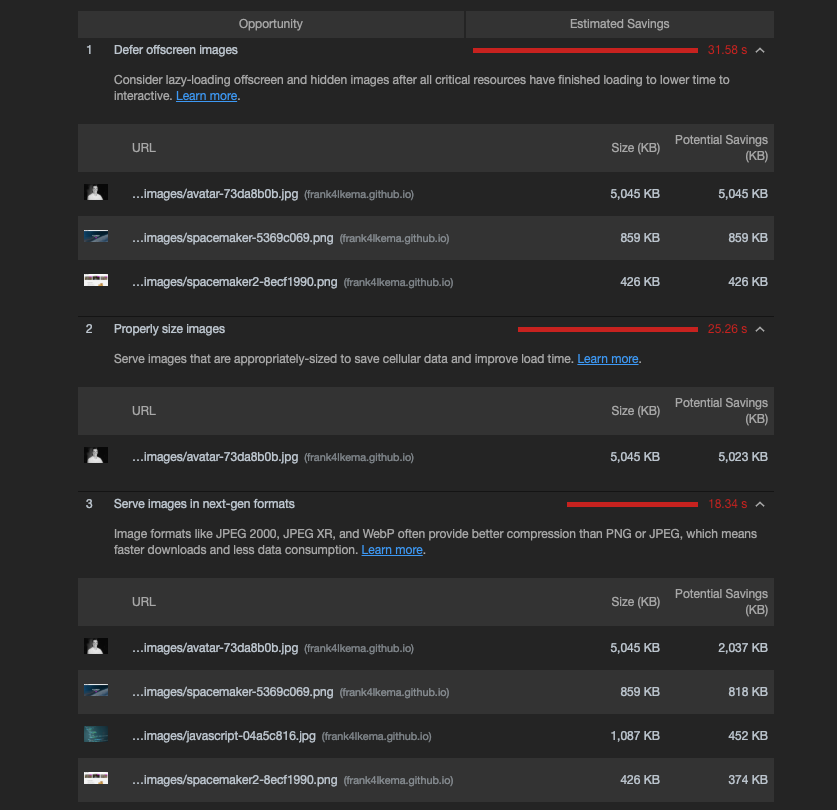Open Learn more about properly sizing images

coord(607,358)
